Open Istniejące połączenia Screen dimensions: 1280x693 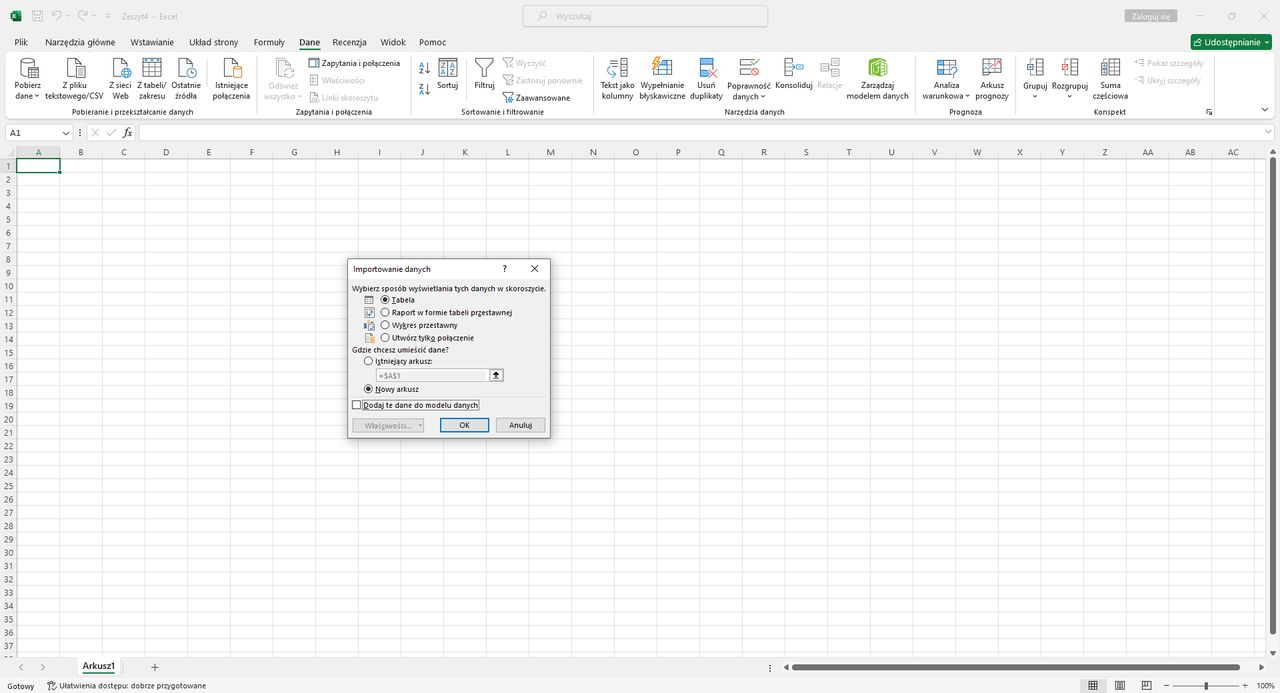tap(231, 78)
